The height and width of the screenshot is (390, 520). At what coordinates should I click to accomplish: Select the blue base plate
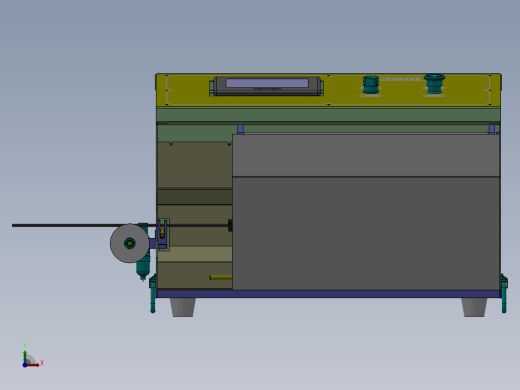point(328,294)
